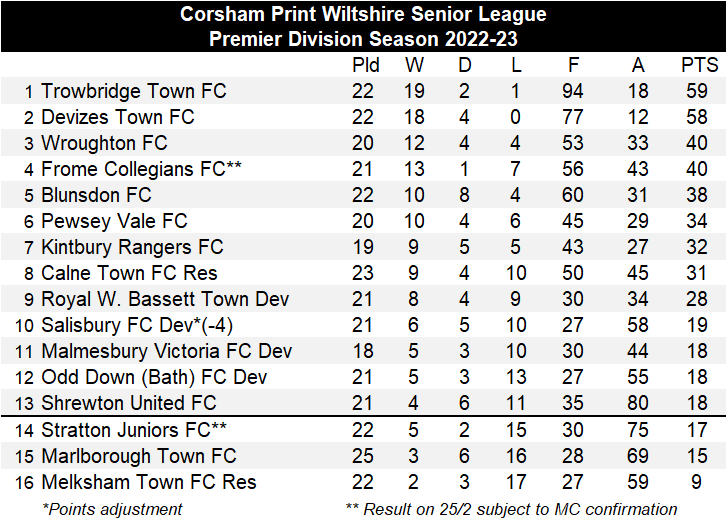The width and height of the screenshot is (726, 521).
Task: Click Calne Town FC Res entry
Action: click(129, 273)
